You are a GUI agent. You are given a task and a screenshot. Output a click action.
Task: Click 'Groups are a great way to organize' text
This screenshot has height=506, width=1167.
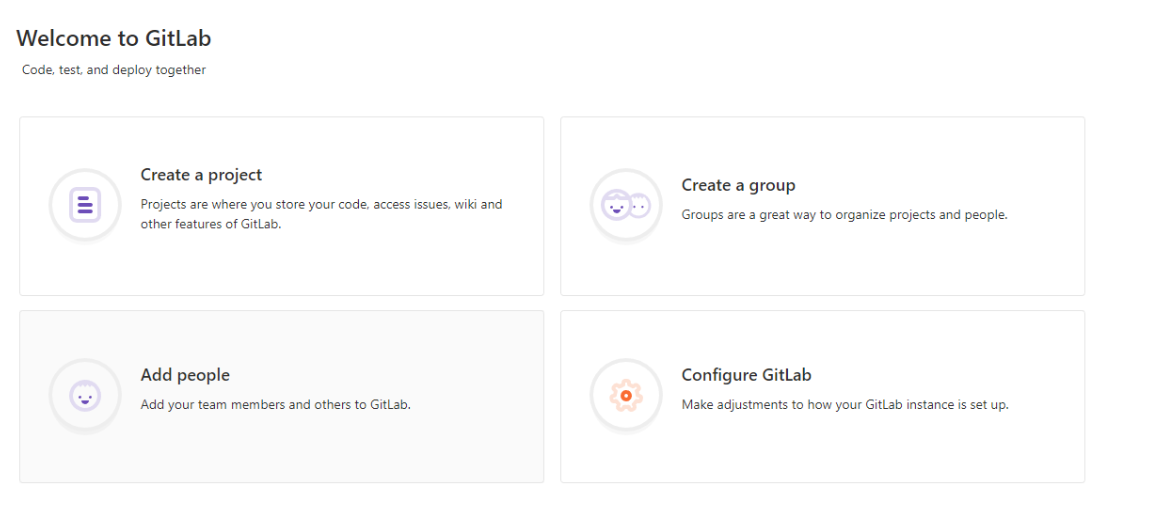point(845,215)
